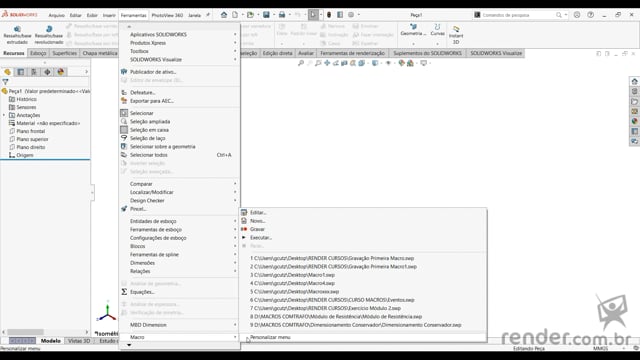Open the Home icon in top toolbar

224,15
